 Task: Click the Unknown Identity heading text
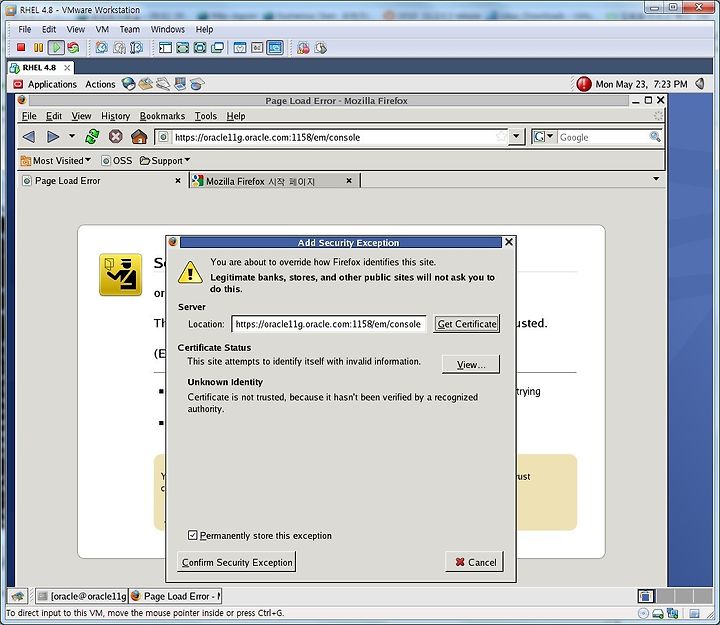[225, 382]
